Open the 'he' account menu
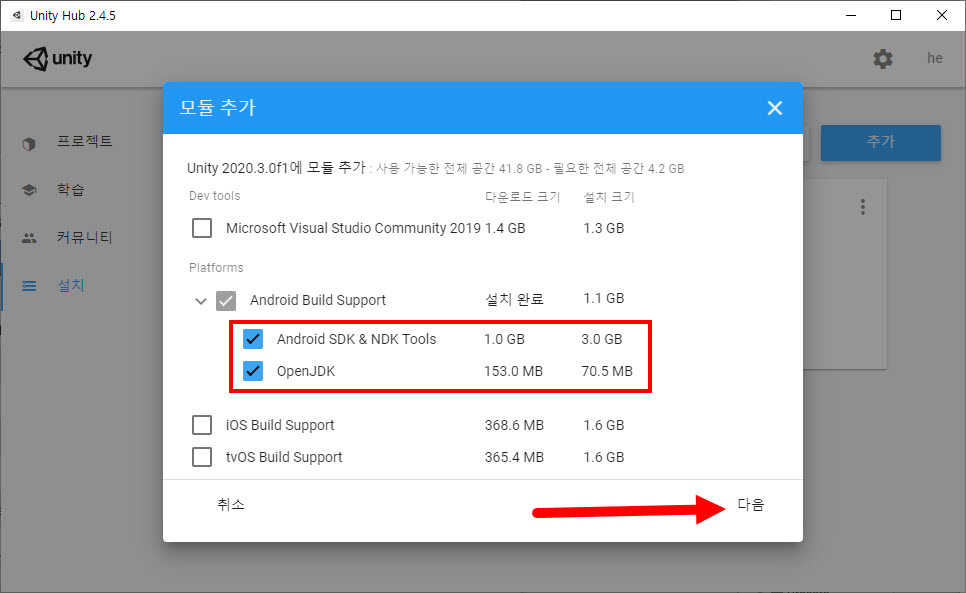The image size is (966, 593). click(x=935, y=58)
